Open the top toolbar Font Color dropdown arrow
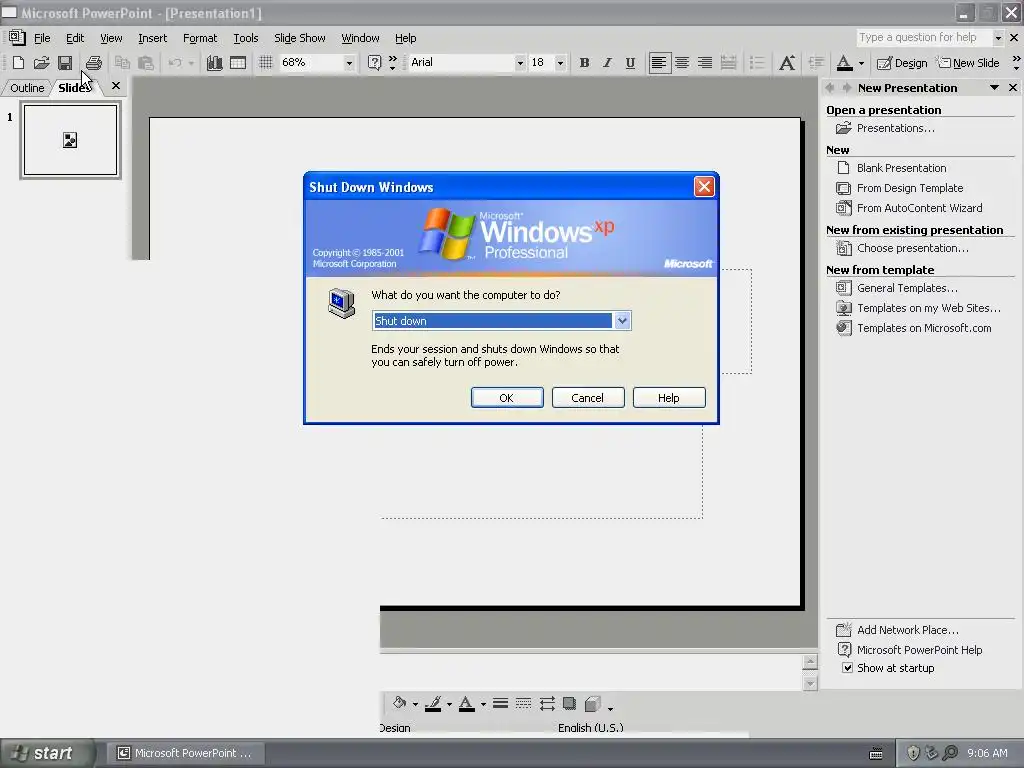Viewport: 1024px width, 768px height. (861, 63)
